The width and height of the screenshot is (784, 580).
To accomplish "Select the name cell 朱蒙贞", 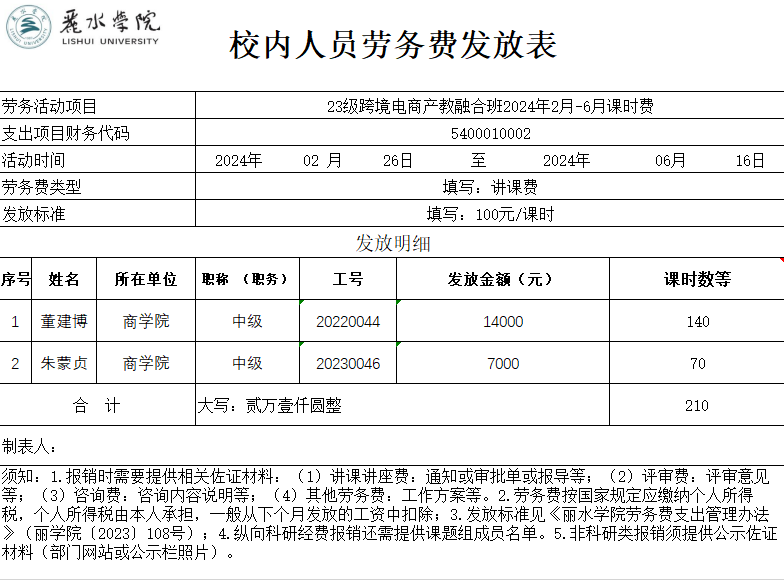I will [64, 363].
